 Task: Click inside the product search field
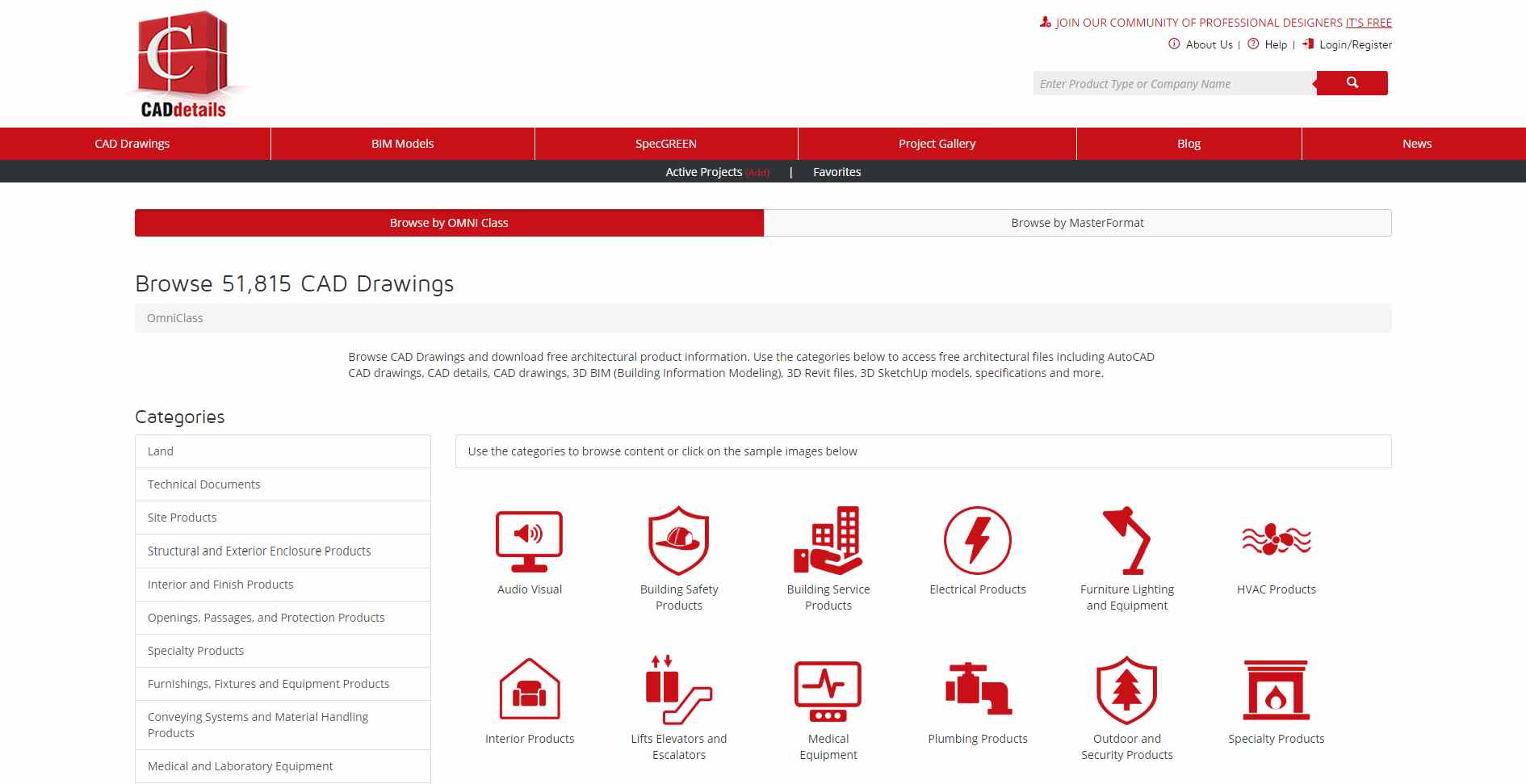(x=1171, y=83)
